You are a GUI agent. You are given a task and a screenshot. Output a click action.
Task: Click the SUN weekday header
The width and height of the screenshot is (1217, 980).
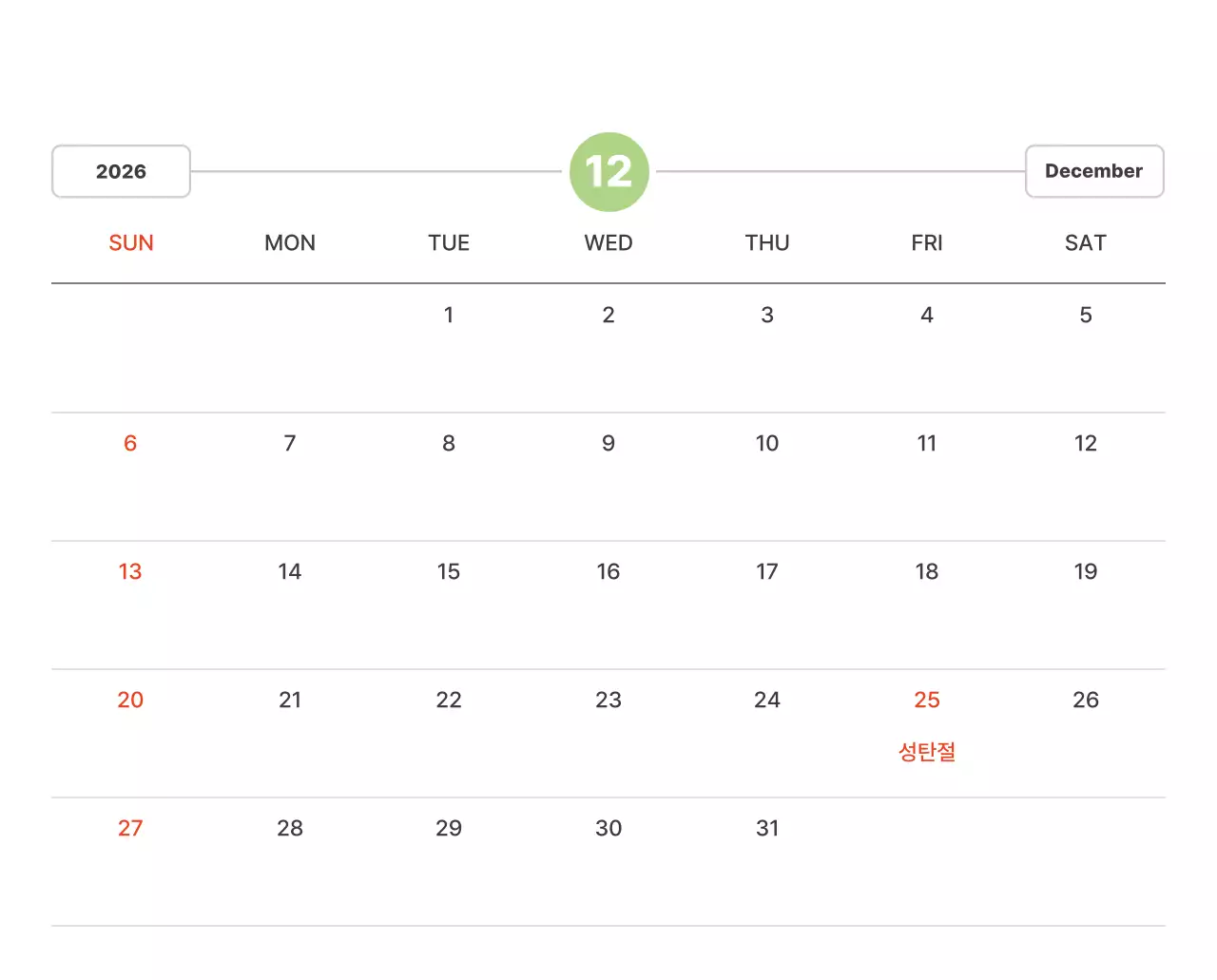click(131, 243)
